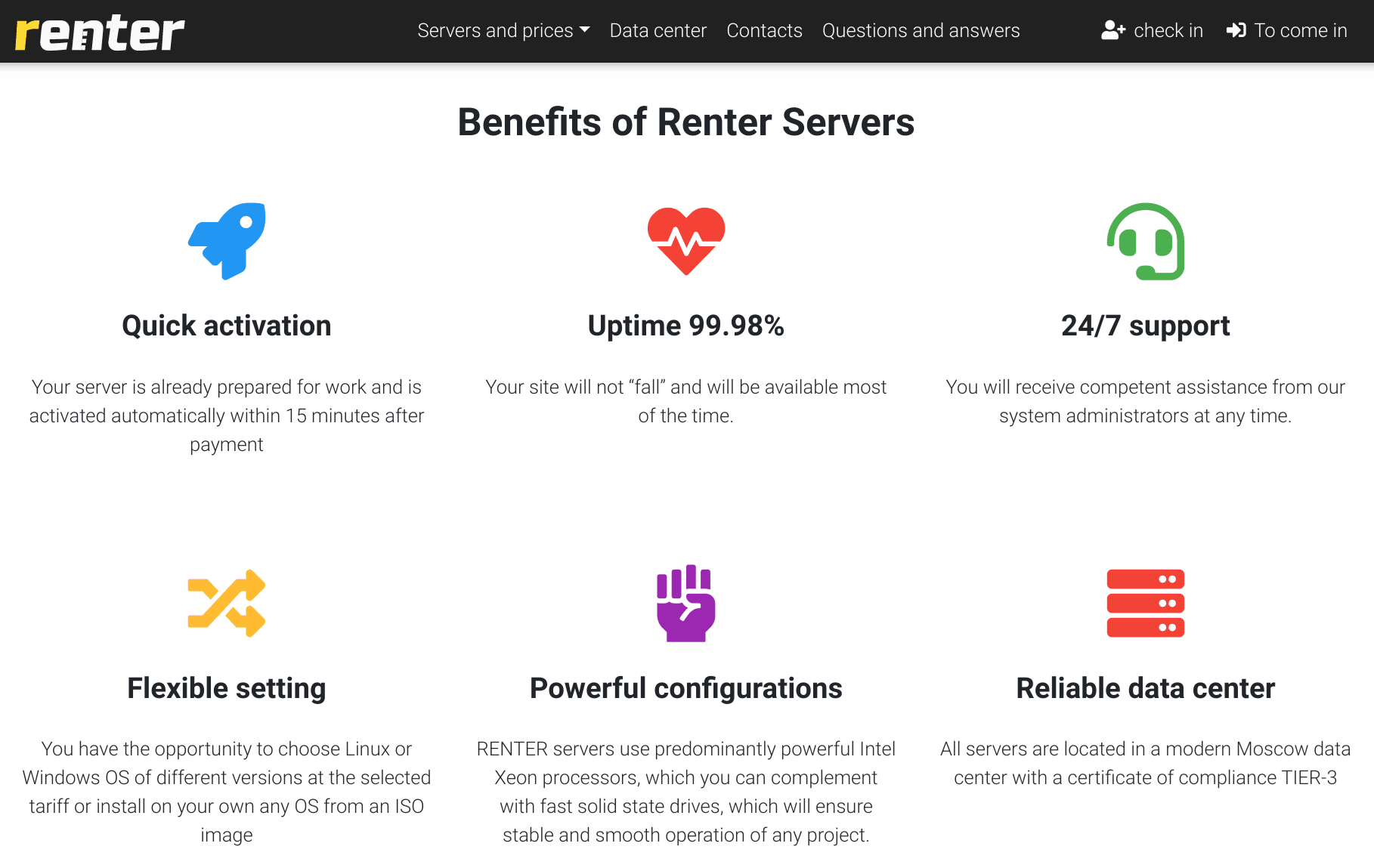Click the purple raised fist icon
The height and width of the screenshot is (868, 1374).
pyautogui.click(x=686, y=603)
